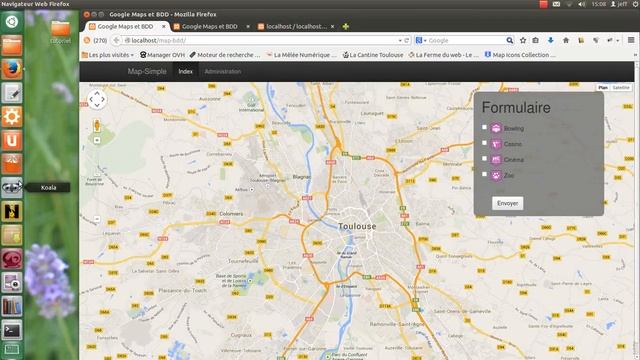Viewport: 640px width, 360px height.
Task: Click the Bowling category icon
Action: [x=496, y=128]
